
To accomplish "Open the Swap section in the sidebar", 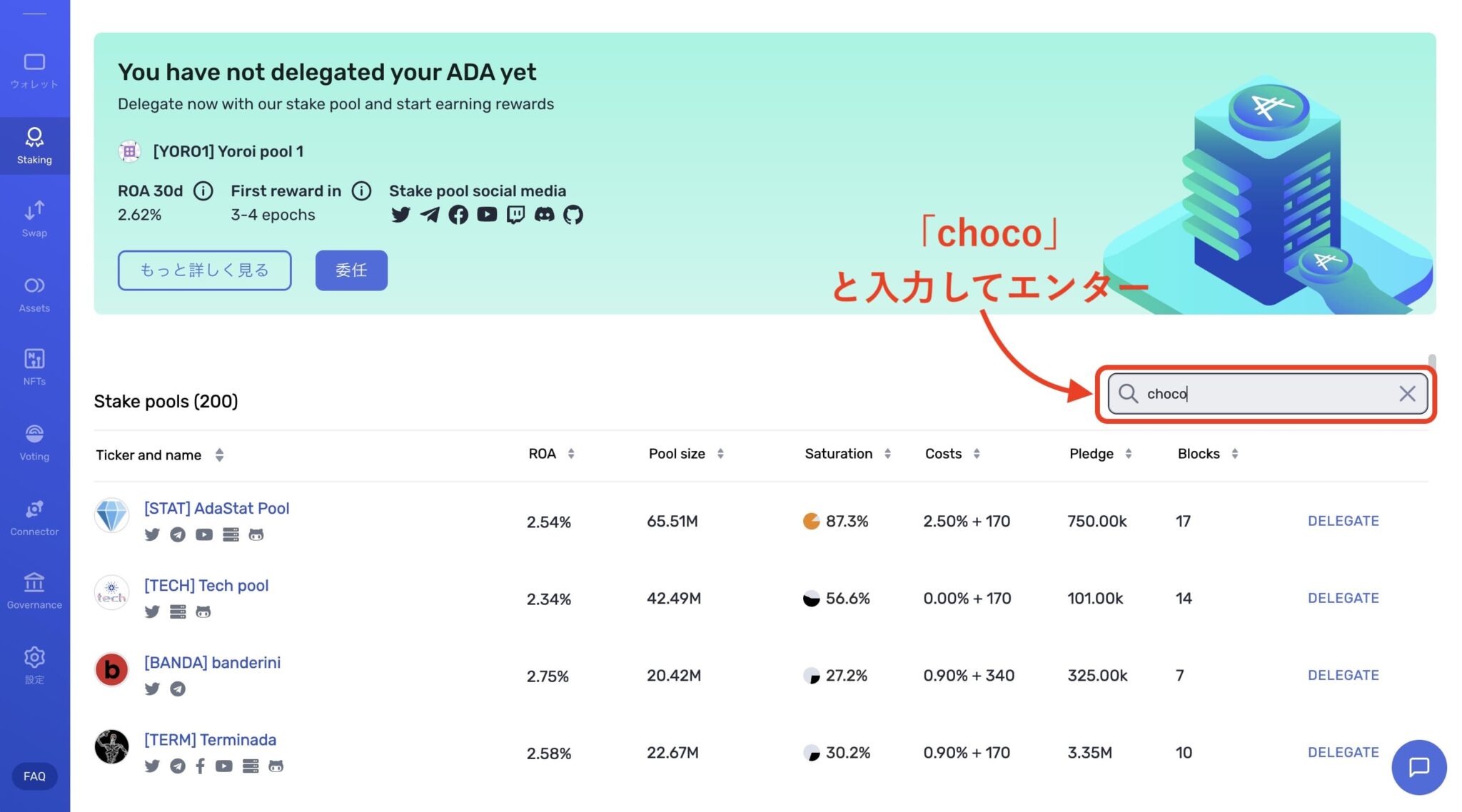I will click(34, 218).
